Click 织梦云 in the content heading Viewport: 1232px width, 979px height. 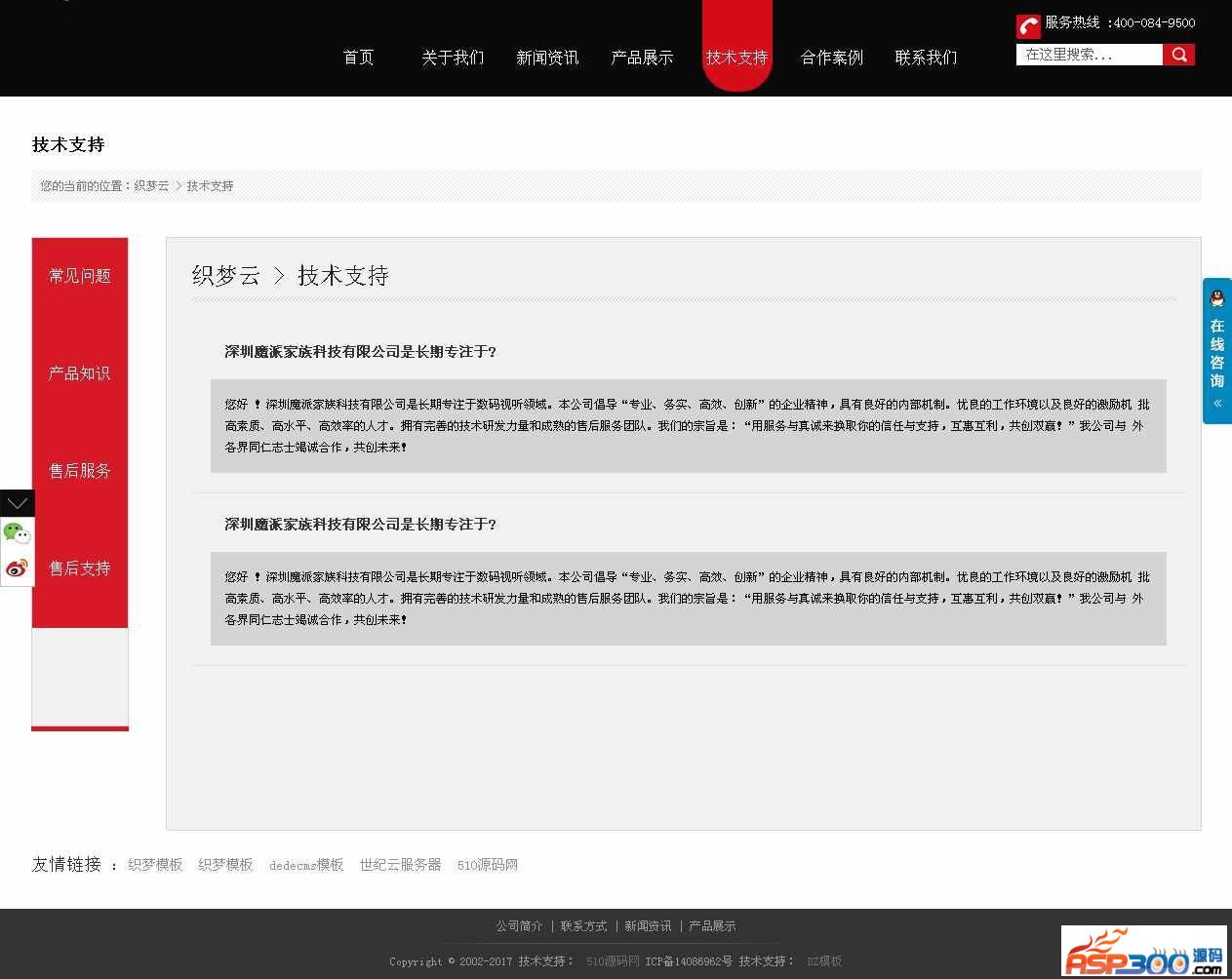click(226, 276)
